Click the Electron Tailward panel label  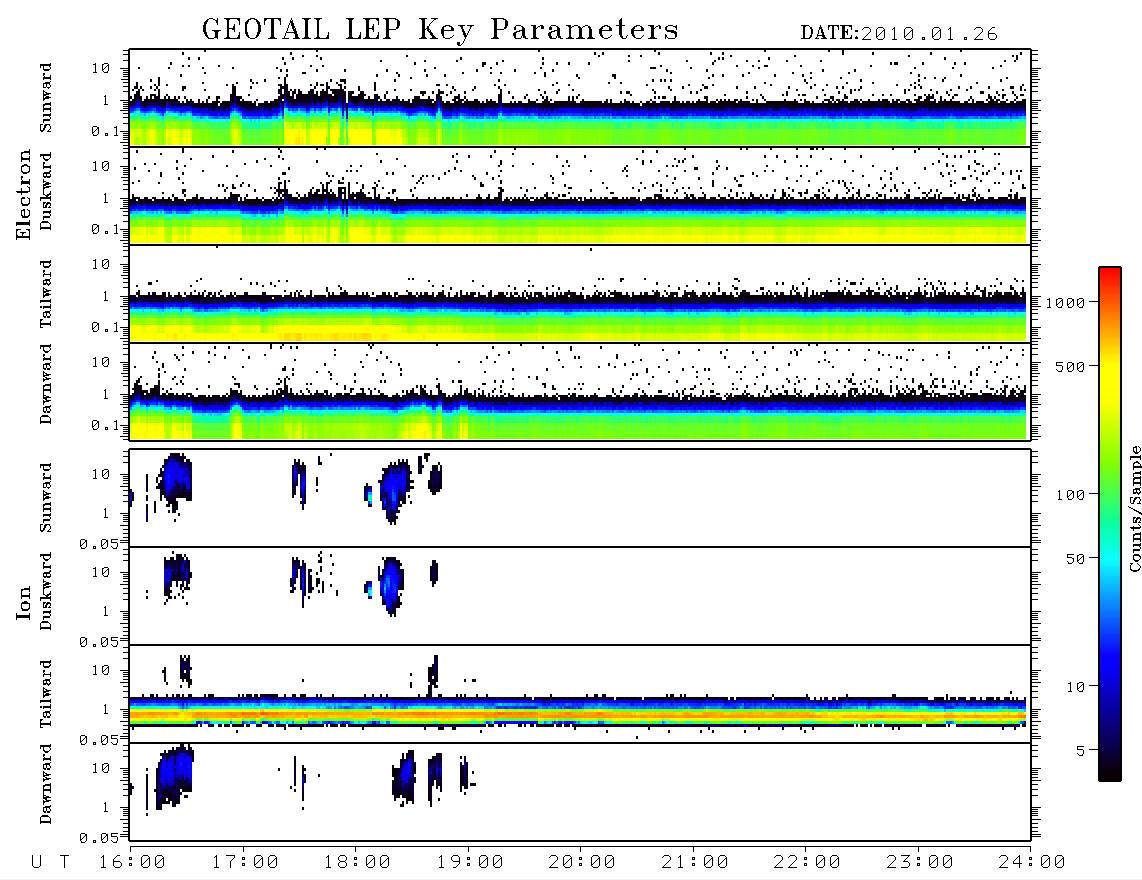(46, 294)
